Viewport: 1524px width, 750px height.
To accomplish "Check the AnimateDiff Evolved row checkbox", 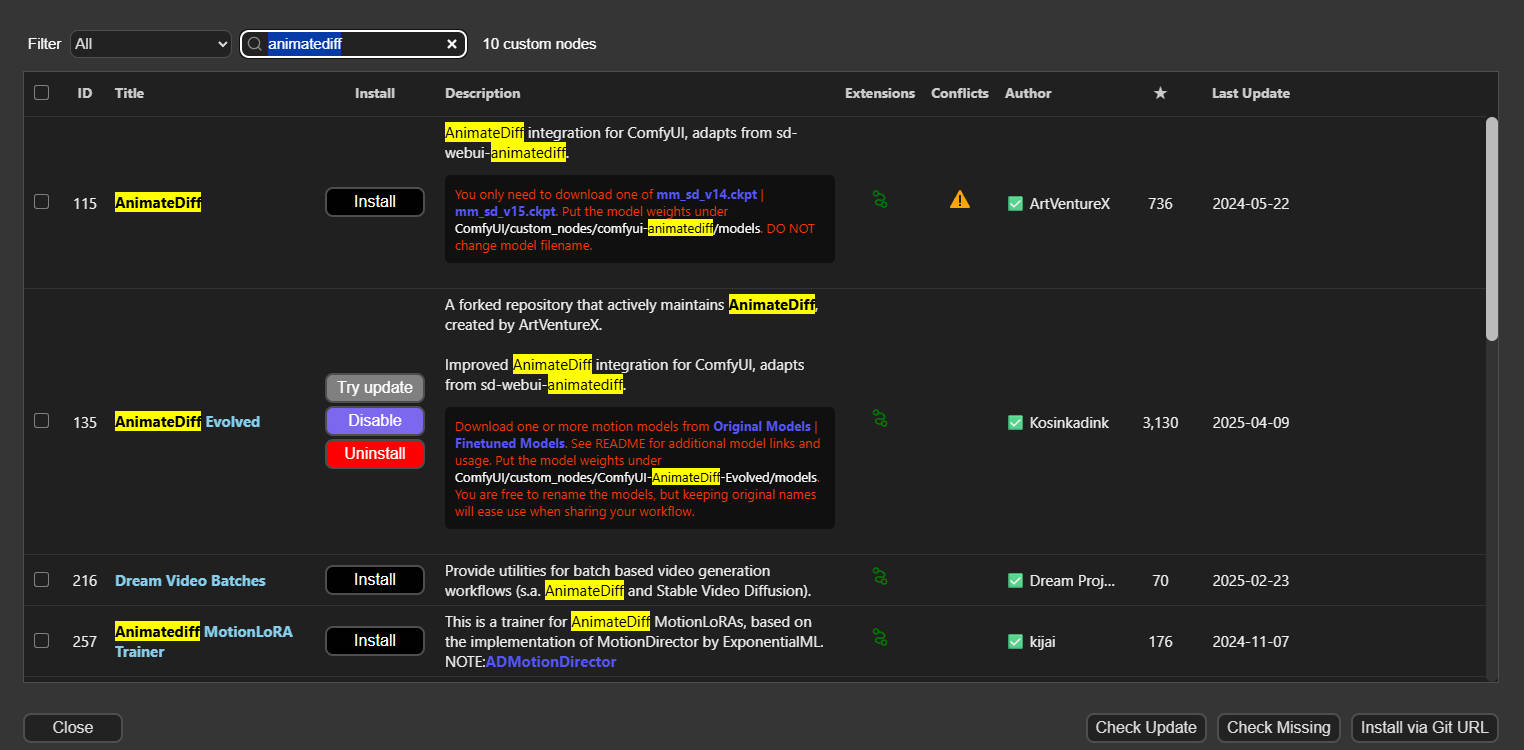I will tap(41, 420).
